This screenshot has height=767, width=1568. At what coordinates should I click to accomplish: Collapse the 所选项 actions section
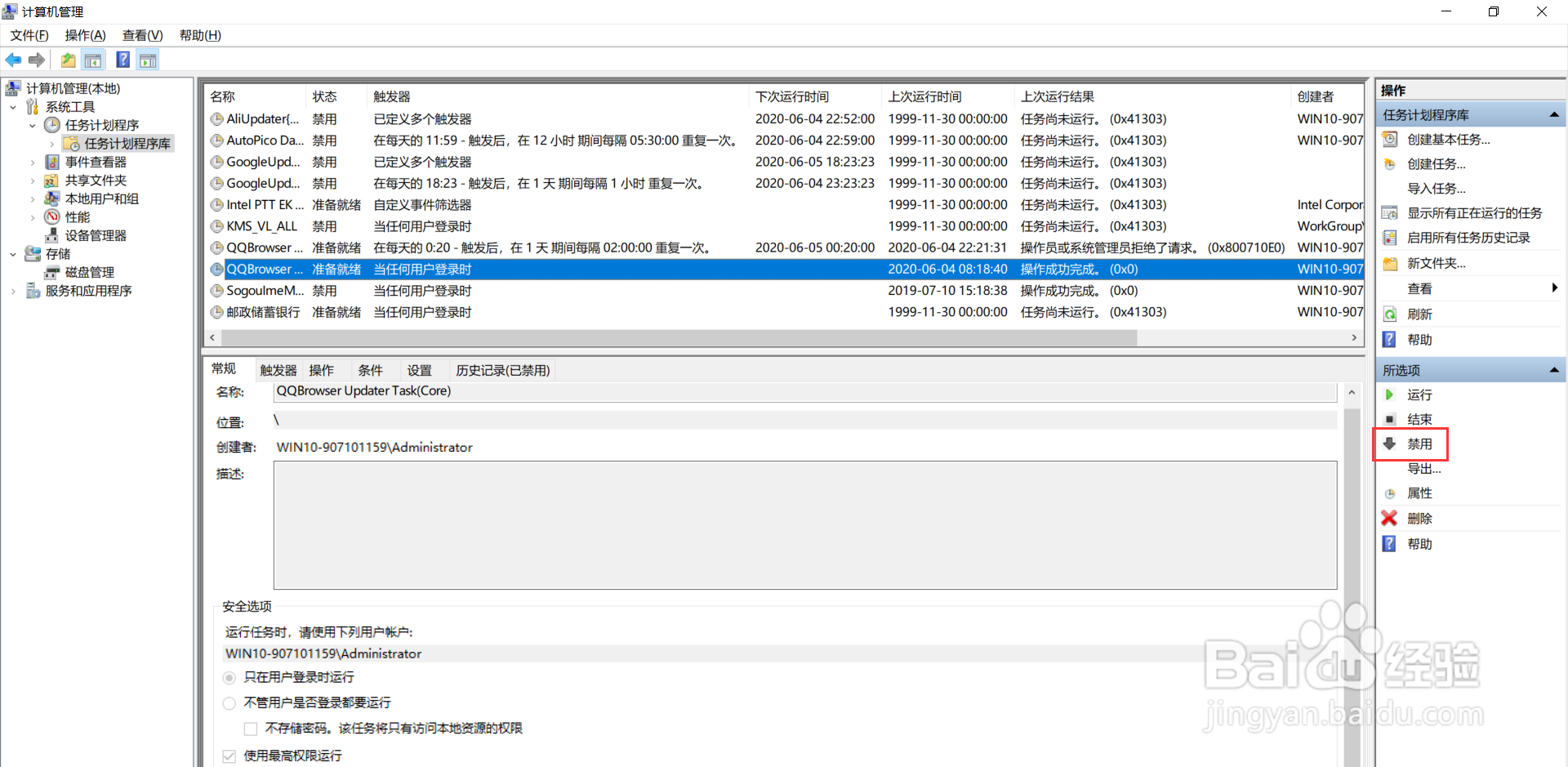(1554, 370)
